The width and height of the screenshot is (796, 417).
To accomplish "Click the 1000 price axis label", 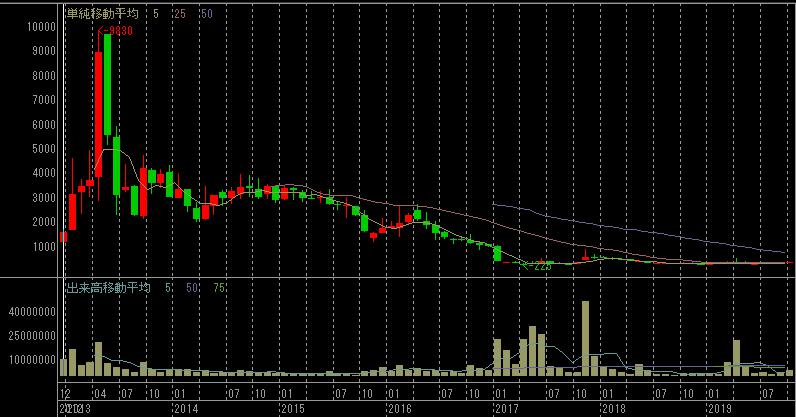I will 44,246.
